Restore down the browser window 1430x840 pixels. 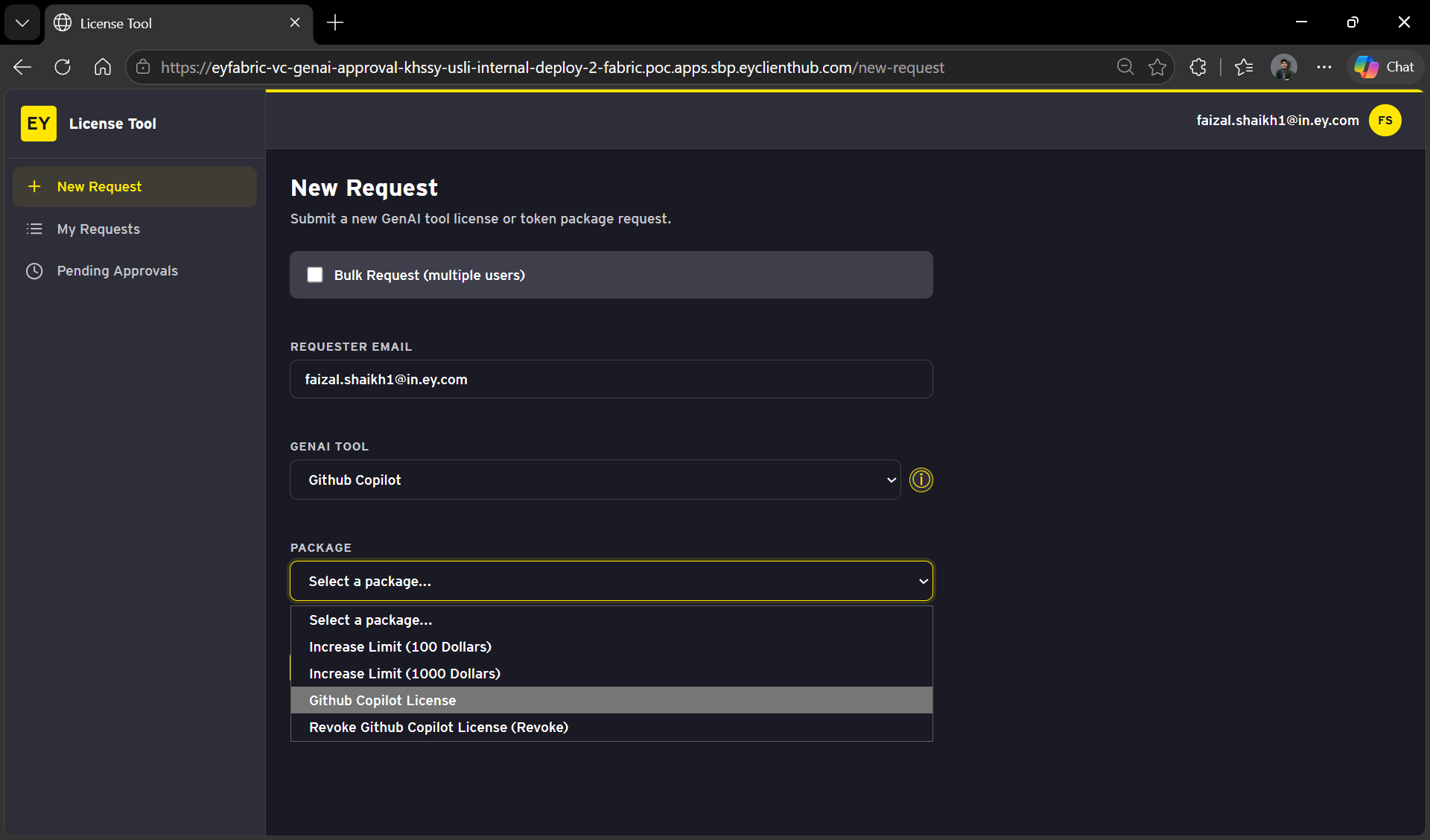(1353, 22)
